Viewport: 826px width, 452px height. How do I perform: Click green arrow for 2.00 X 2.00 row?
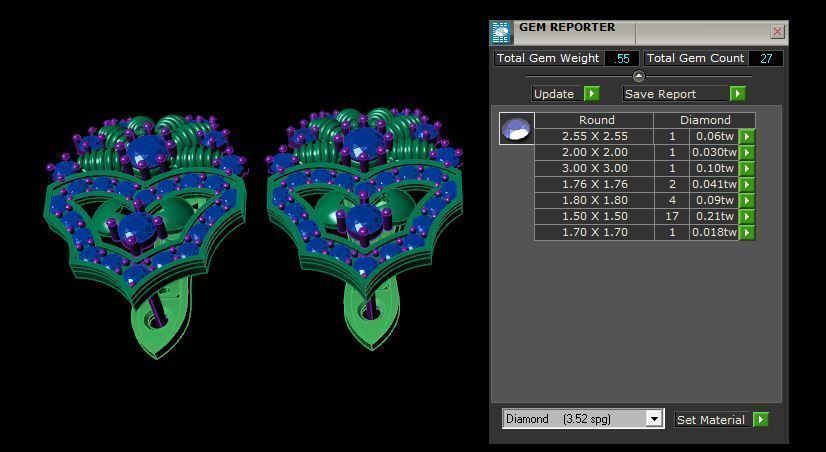(747, 152)
